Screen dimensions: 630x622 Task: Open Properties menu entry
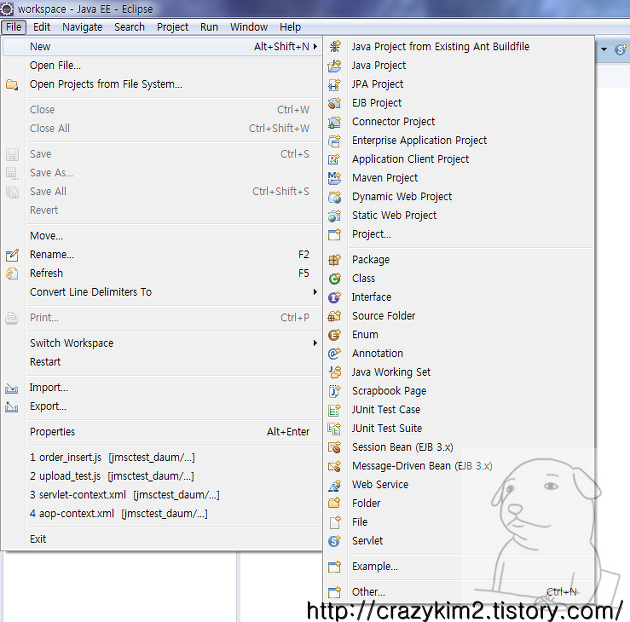click(x=162, y=432)
